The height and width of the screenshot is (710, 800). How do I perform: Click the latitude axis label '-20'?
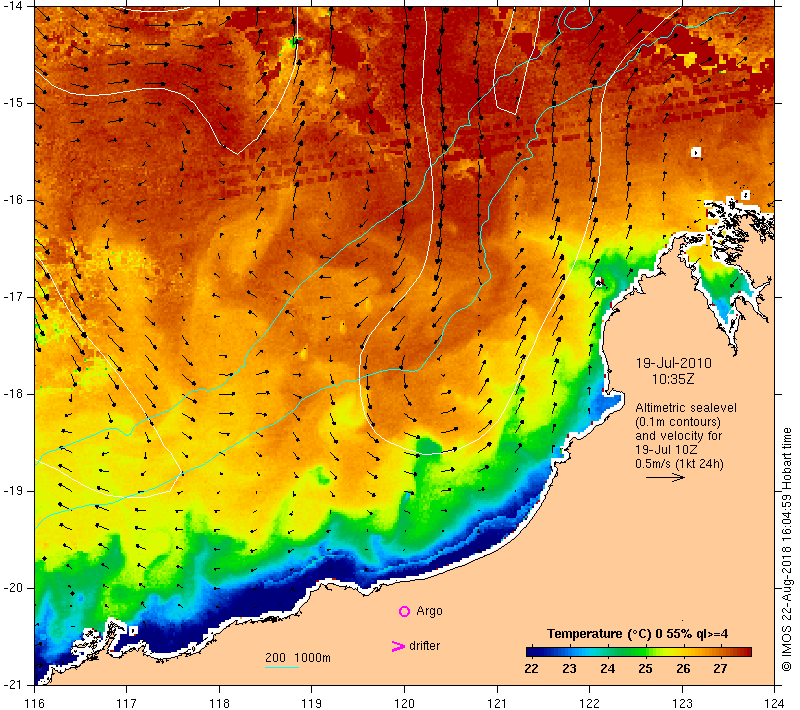click(13, 588)
